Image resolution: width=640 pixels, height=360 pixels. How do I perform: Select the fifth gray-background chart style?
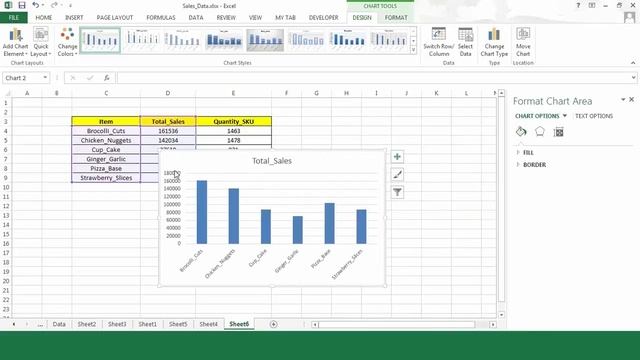(x=265, y=40)
